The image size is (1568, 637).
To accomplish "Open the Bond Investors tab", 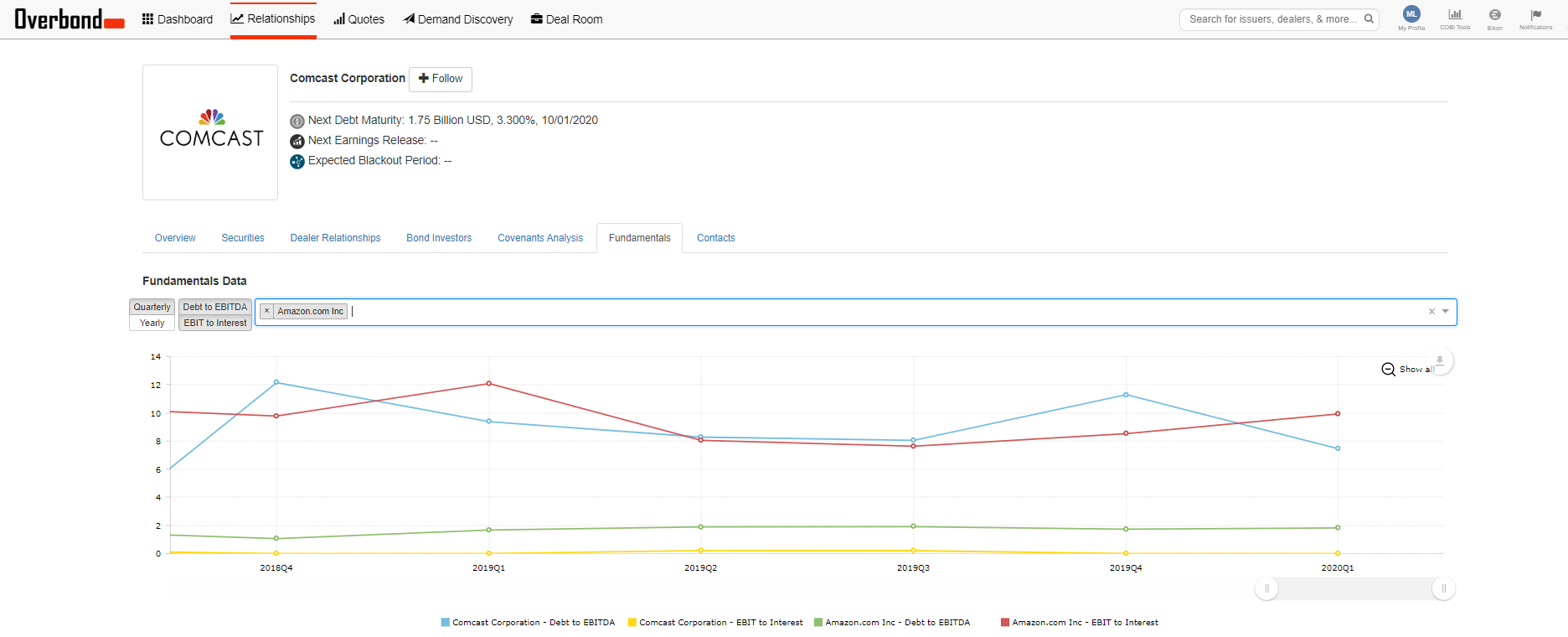I will point(439,238).
